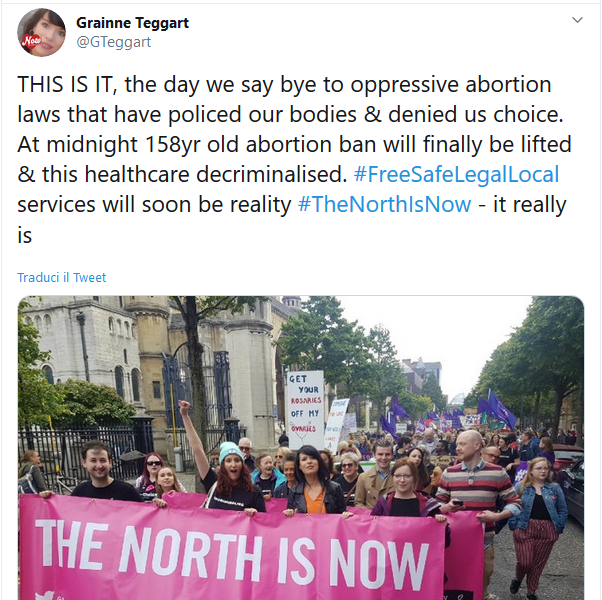This screenshot has width=602, height=600.
Task: Click the Grainne Teggart display name
Action: [x=132, y=23]
